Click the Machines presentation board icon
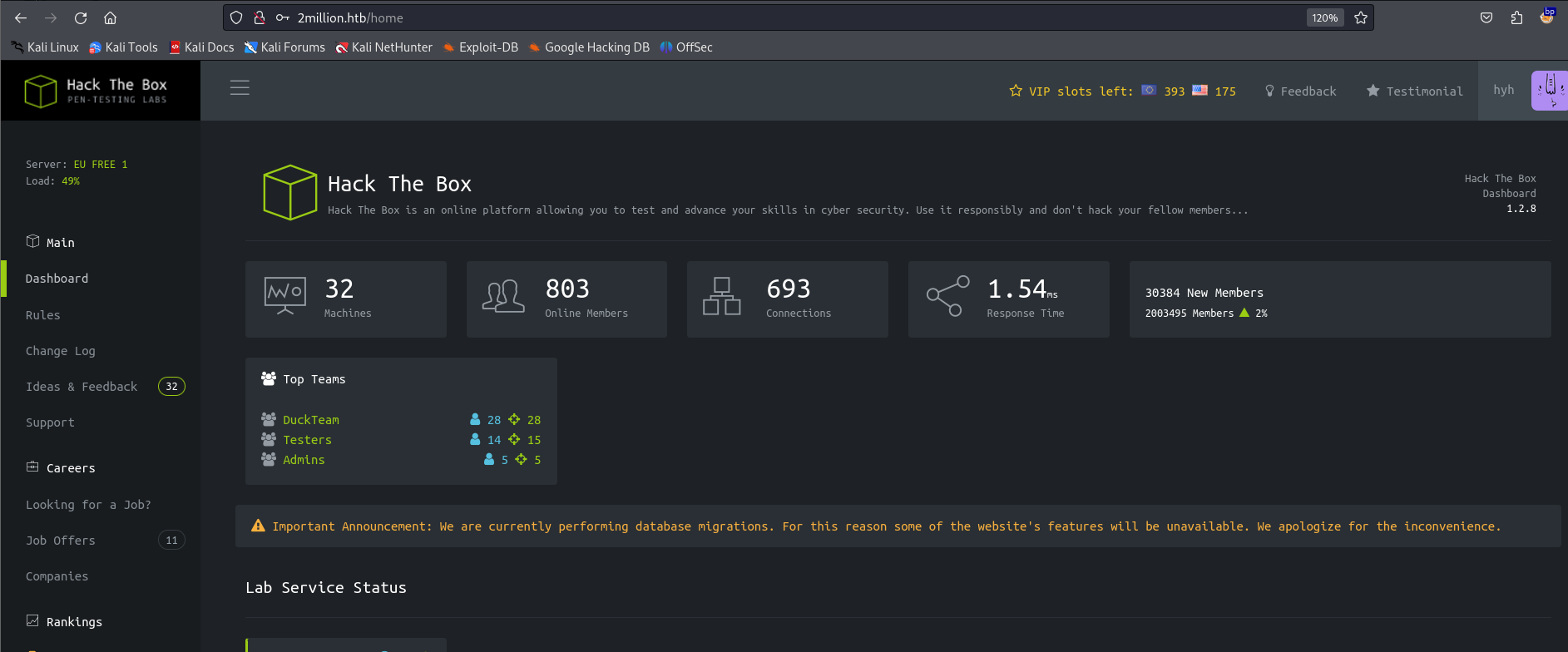This screenshot has width=1568, height=652. [x=284, y=296]
